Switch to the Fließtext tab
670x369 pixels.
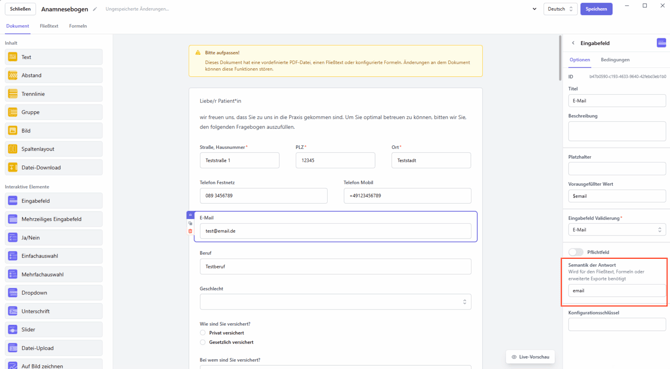point(49,26)
